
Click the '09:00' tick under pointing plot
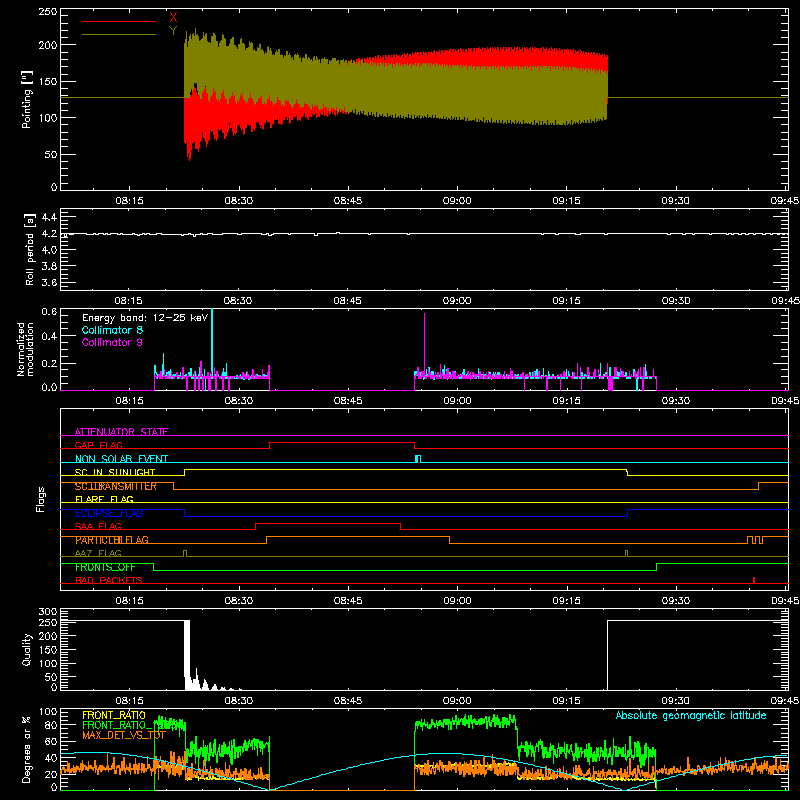coord(457,201)
